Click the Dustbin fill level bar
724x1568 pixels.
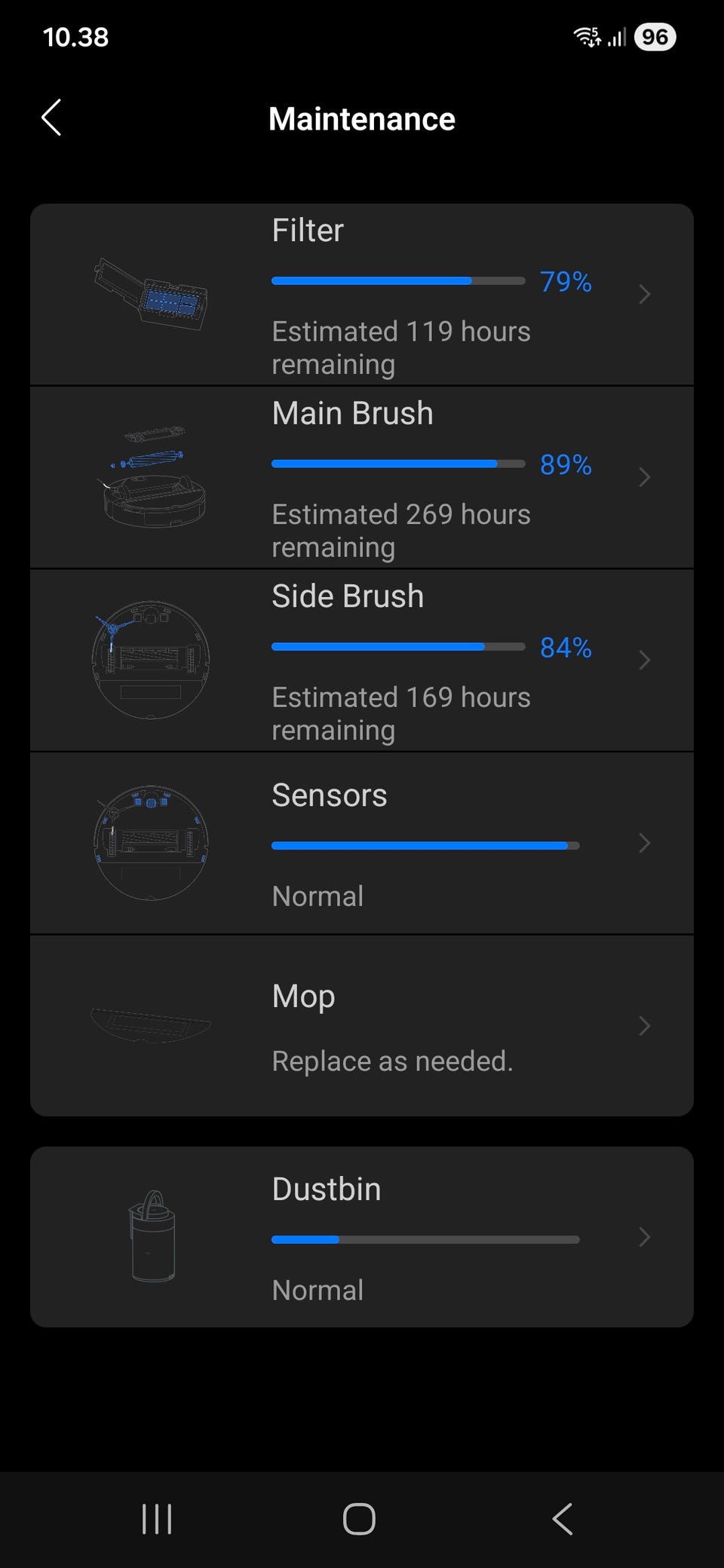click(425, 1239)
